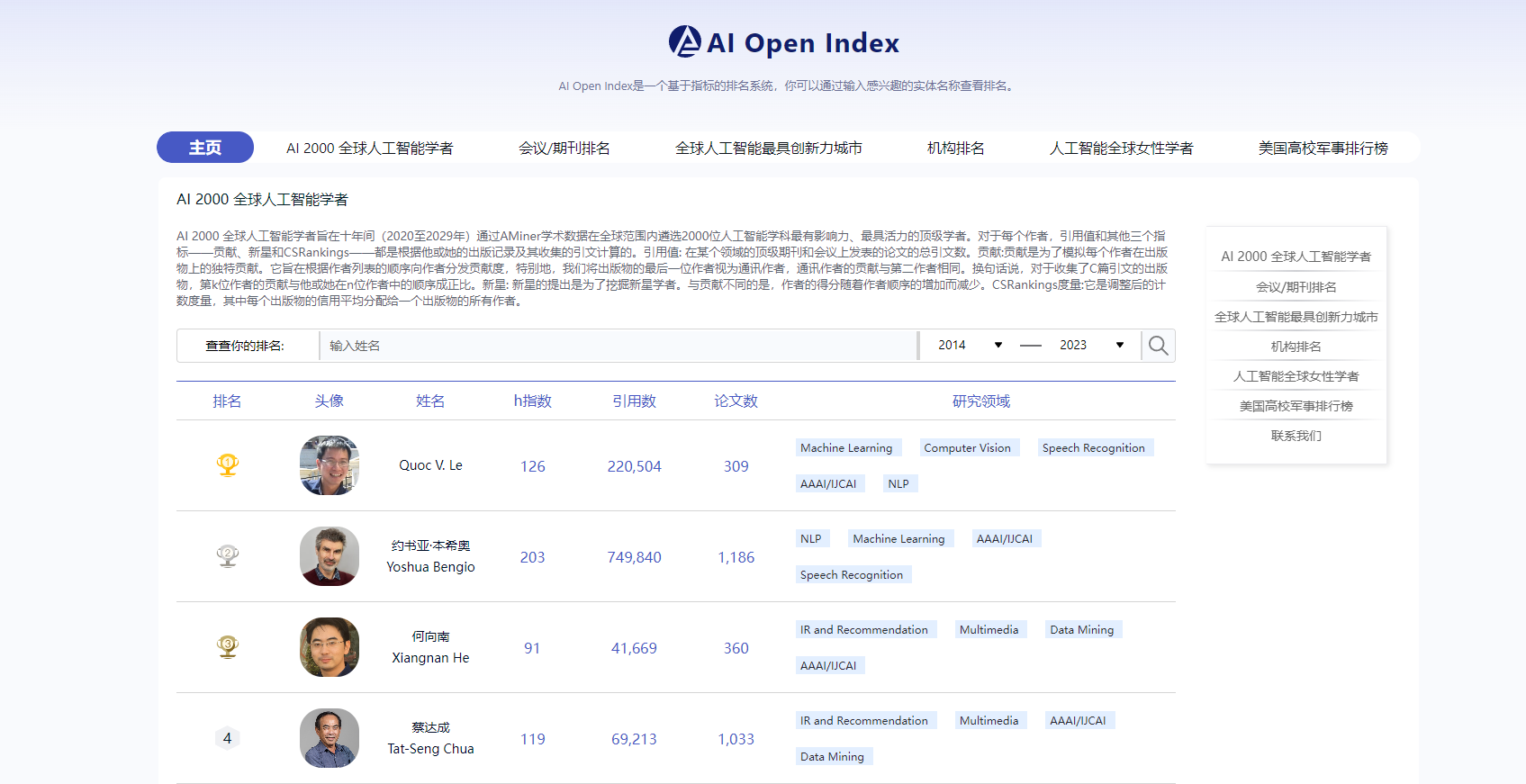Click the Yoshua Bengio name
The image size is (1526, 784).
click(431, 567)
